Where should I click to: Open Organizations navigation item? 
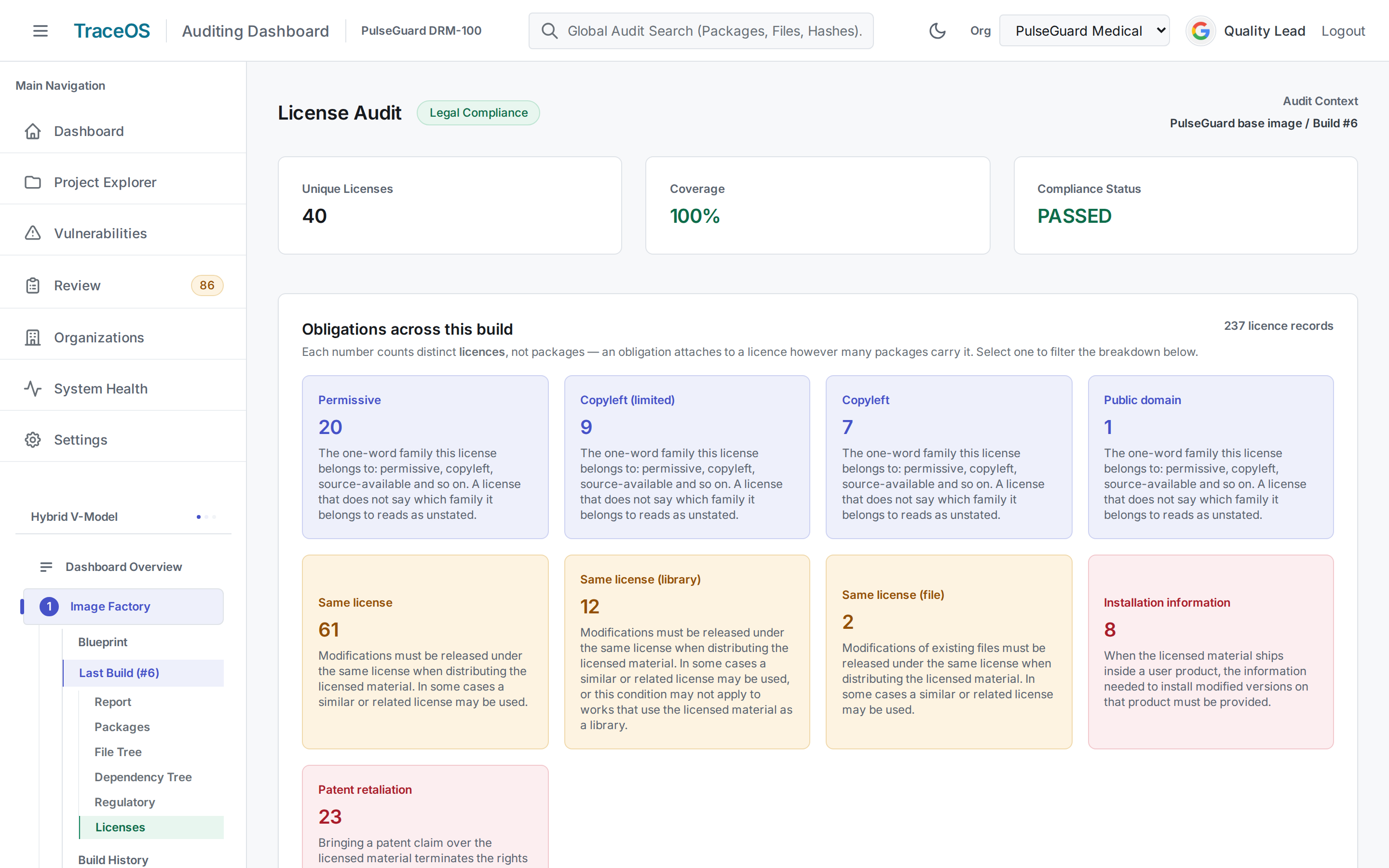pyautogui.click(x=123, y=338)
